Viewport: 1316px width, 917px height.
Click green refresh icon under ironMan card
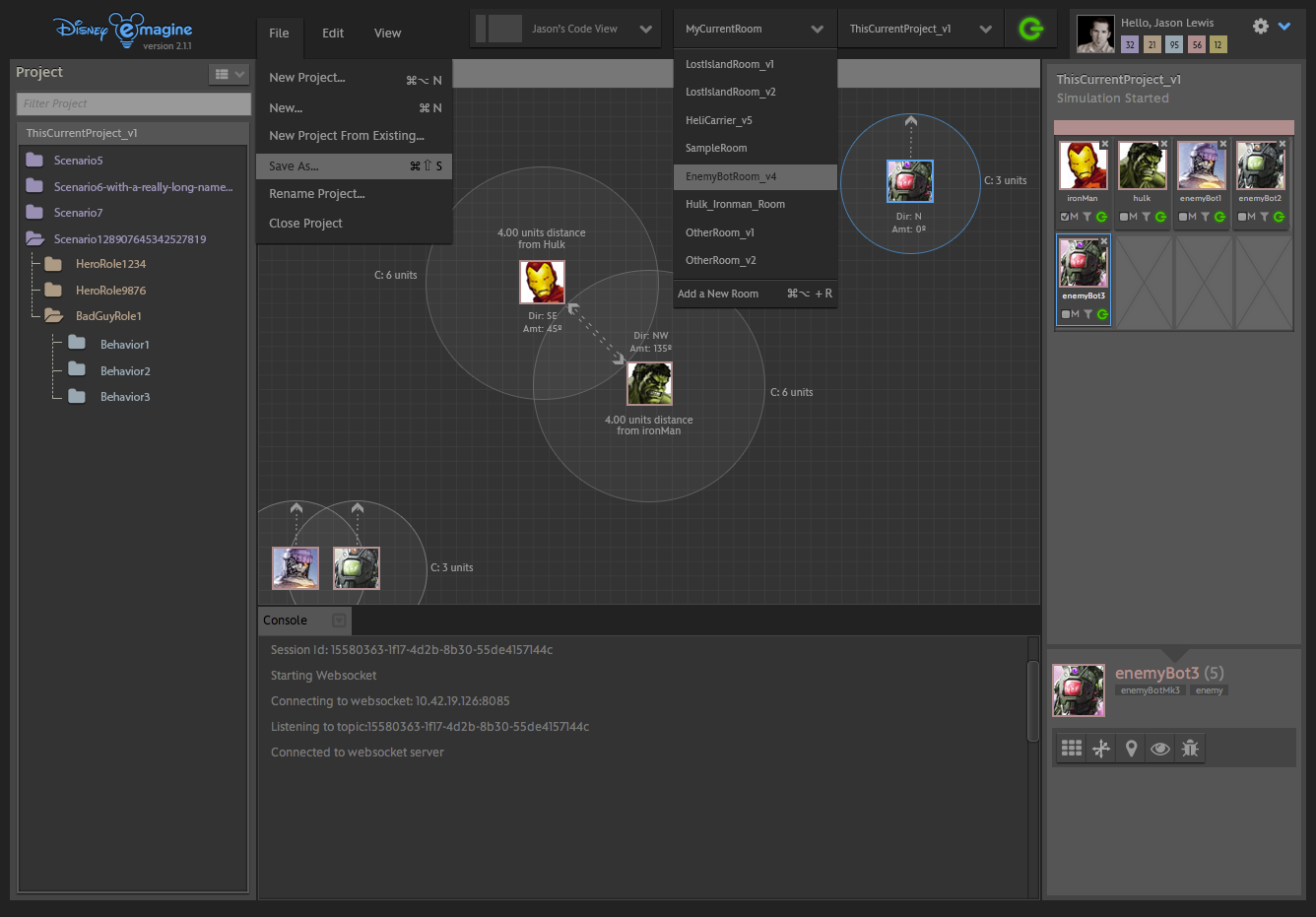point(1101,217)
